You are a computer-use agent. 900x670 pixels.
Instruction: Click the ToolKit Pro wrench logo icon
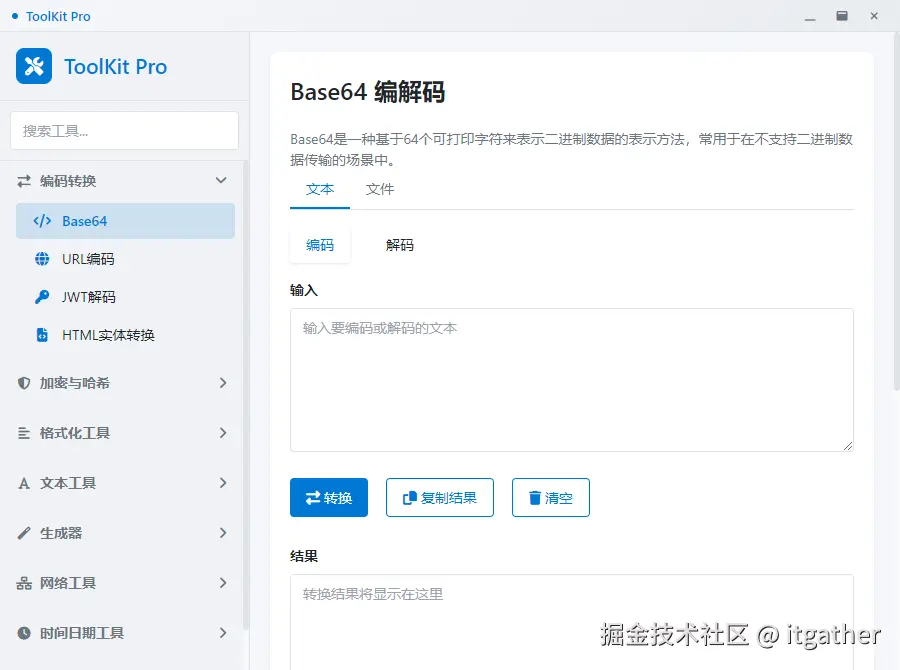click(34, 66)
